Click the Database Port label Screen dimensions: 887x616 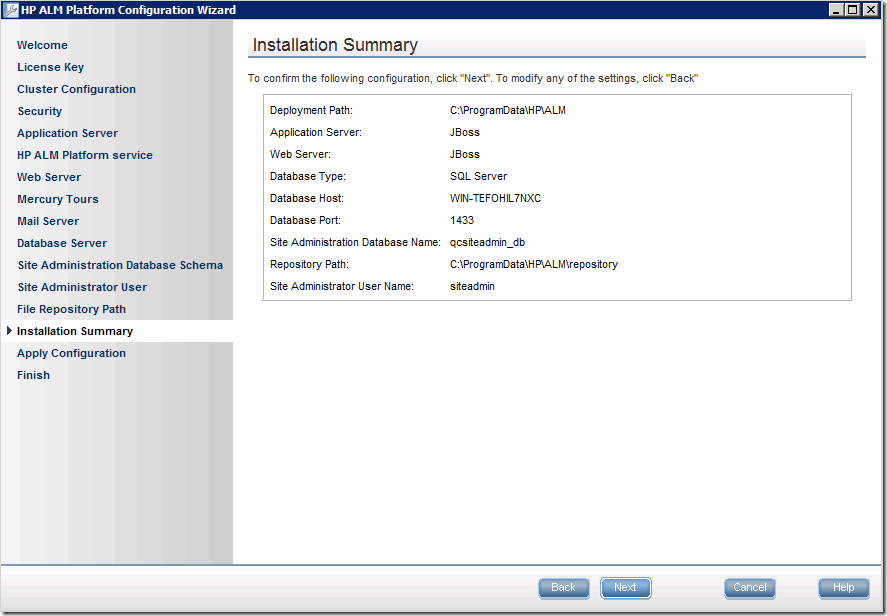pos(305,221)
